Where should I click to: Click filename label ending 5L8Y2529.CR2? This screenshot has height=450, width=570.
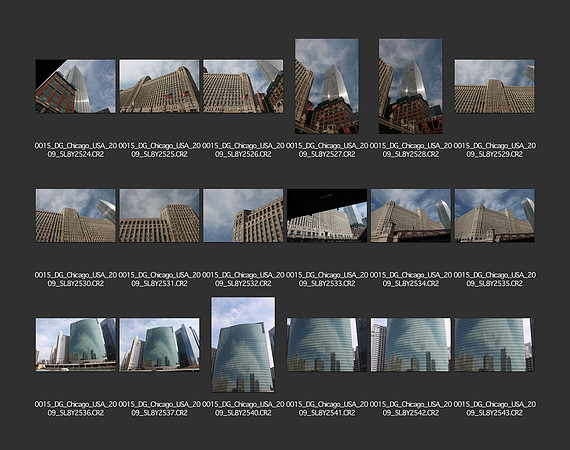(494, 150)
